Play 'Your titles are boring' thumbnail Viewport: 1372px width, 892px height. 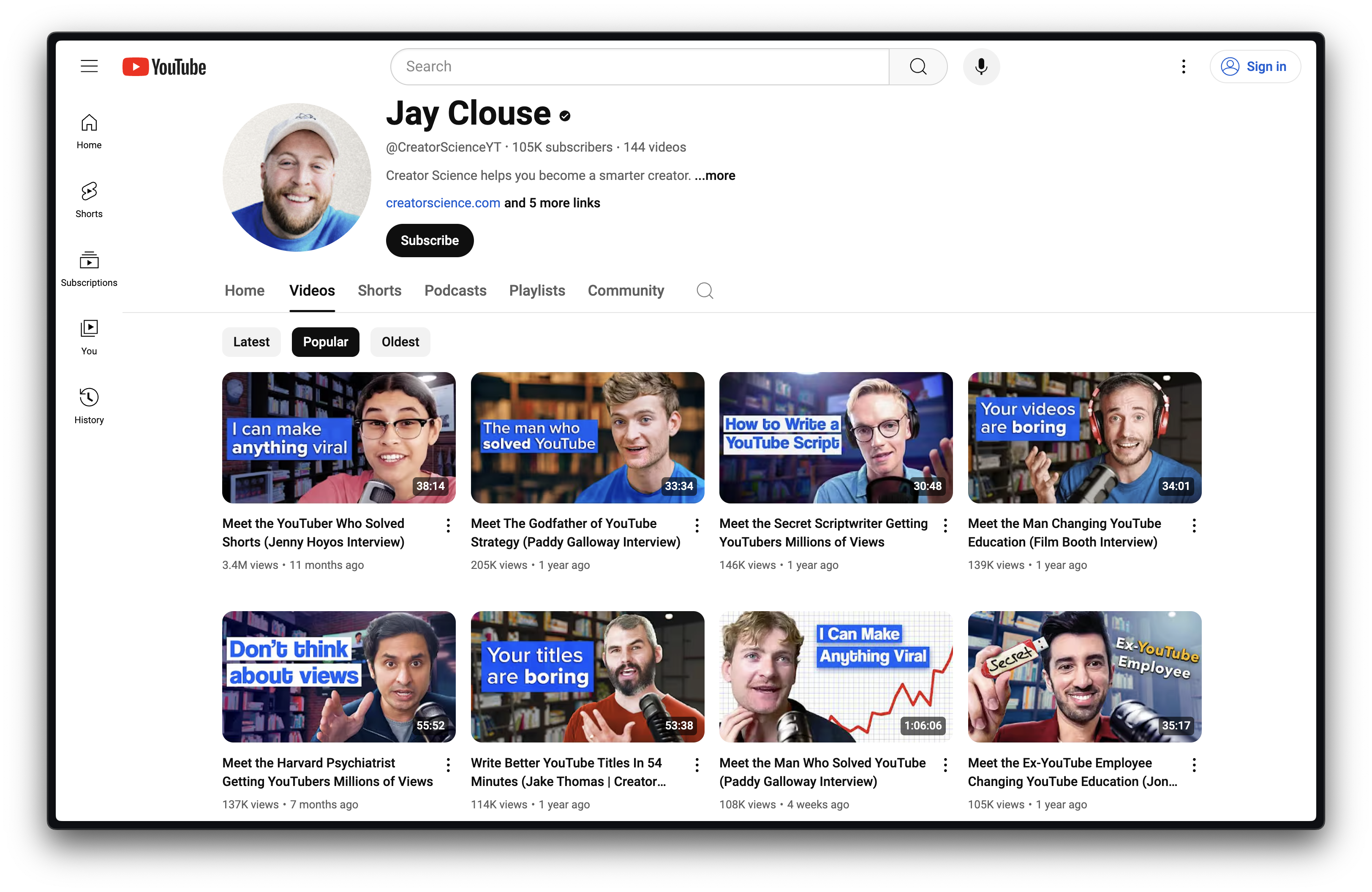pyautogui.click(x=588, y=677)
